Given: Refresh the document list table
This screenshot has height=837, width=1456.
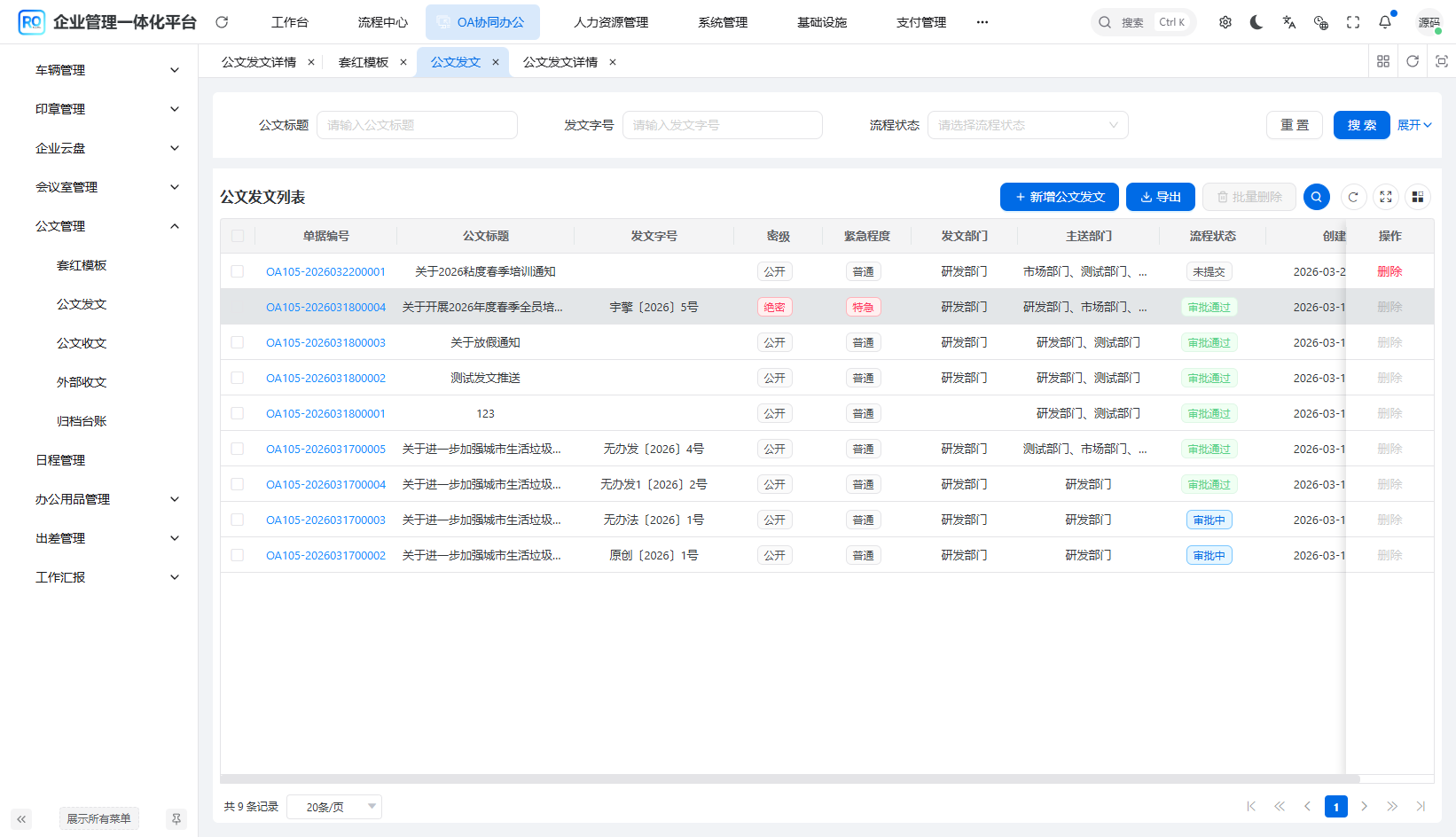Looking at the screenshot, I should (1352, 197).
